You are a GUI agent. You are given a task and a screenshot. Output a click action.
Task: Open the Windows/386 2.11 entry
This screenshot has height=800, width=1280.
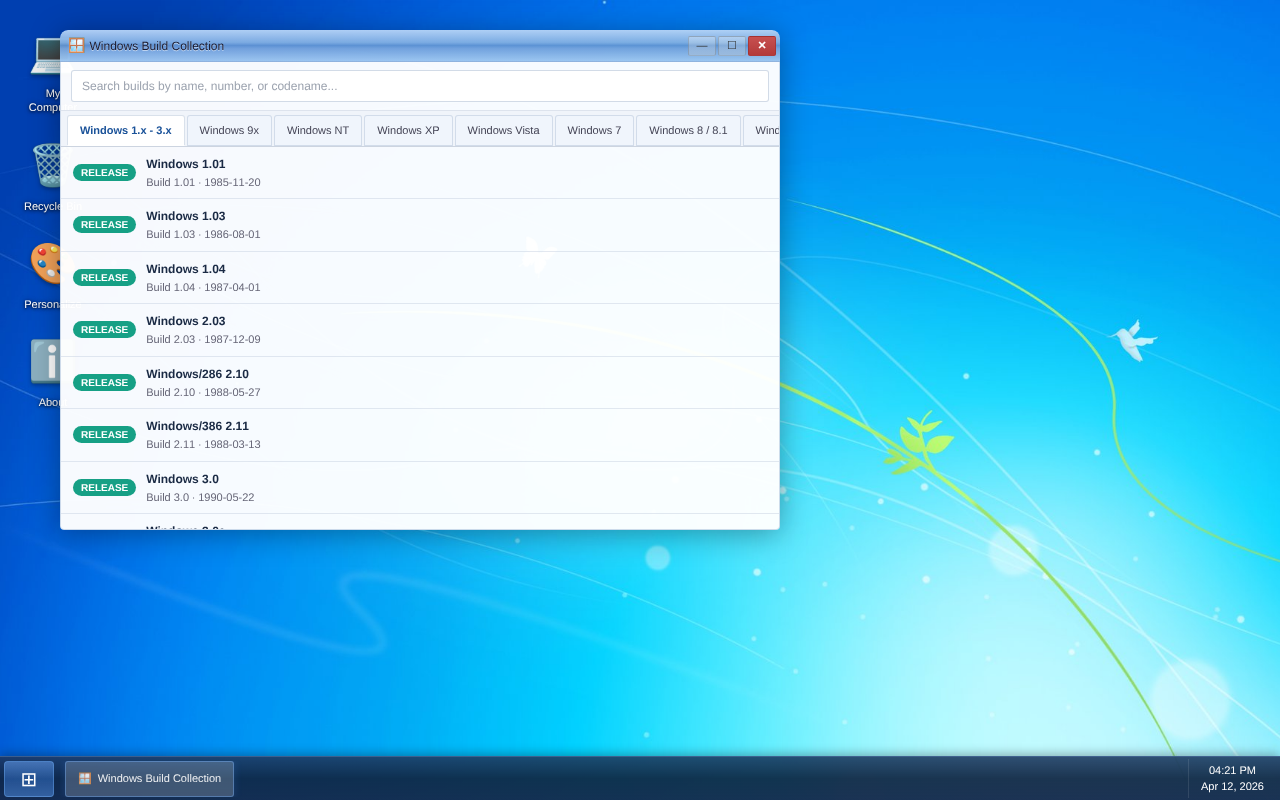tap(420, 435)
